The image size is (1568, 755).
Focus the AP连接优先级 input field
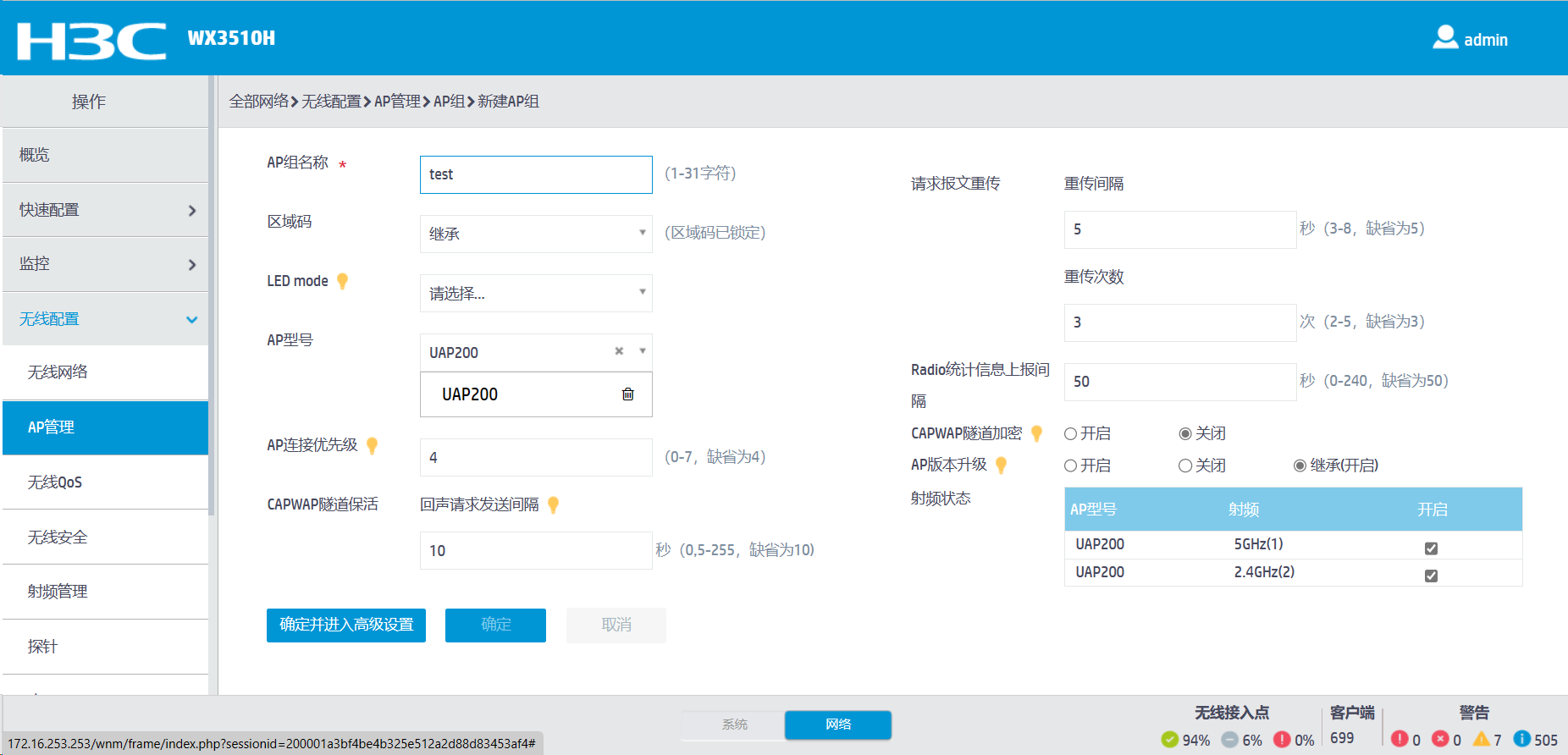(x=536, y=457)
